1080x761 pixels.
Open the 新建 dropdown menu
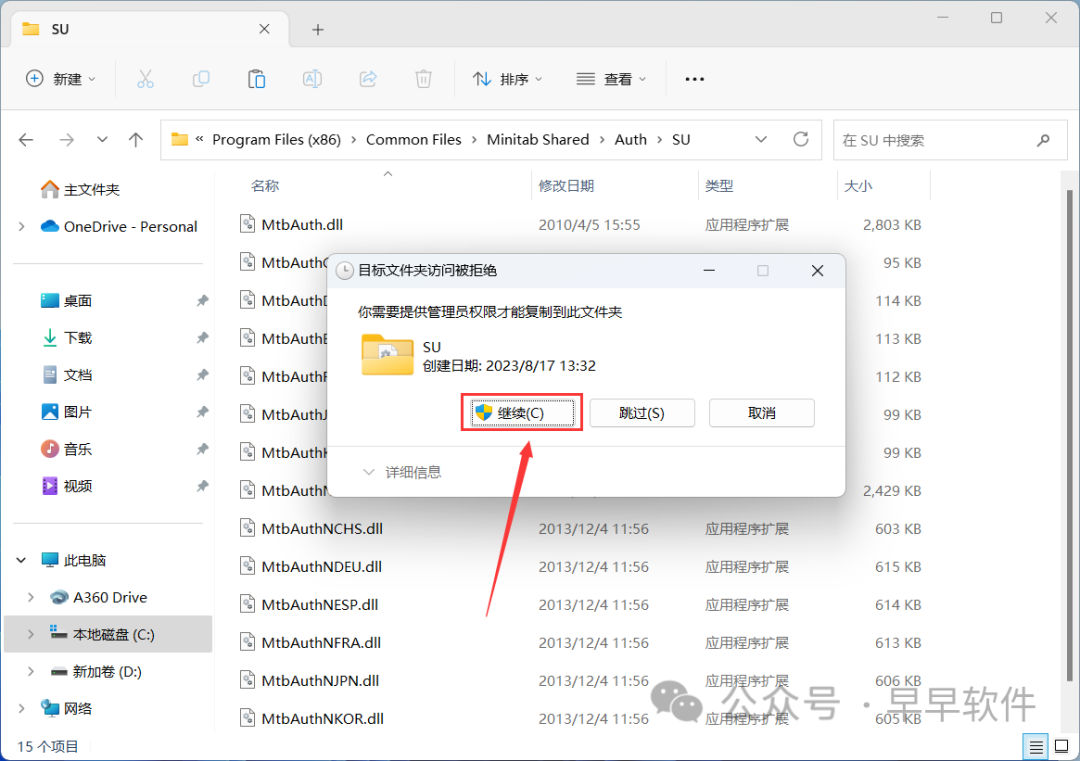coord(61,79)
